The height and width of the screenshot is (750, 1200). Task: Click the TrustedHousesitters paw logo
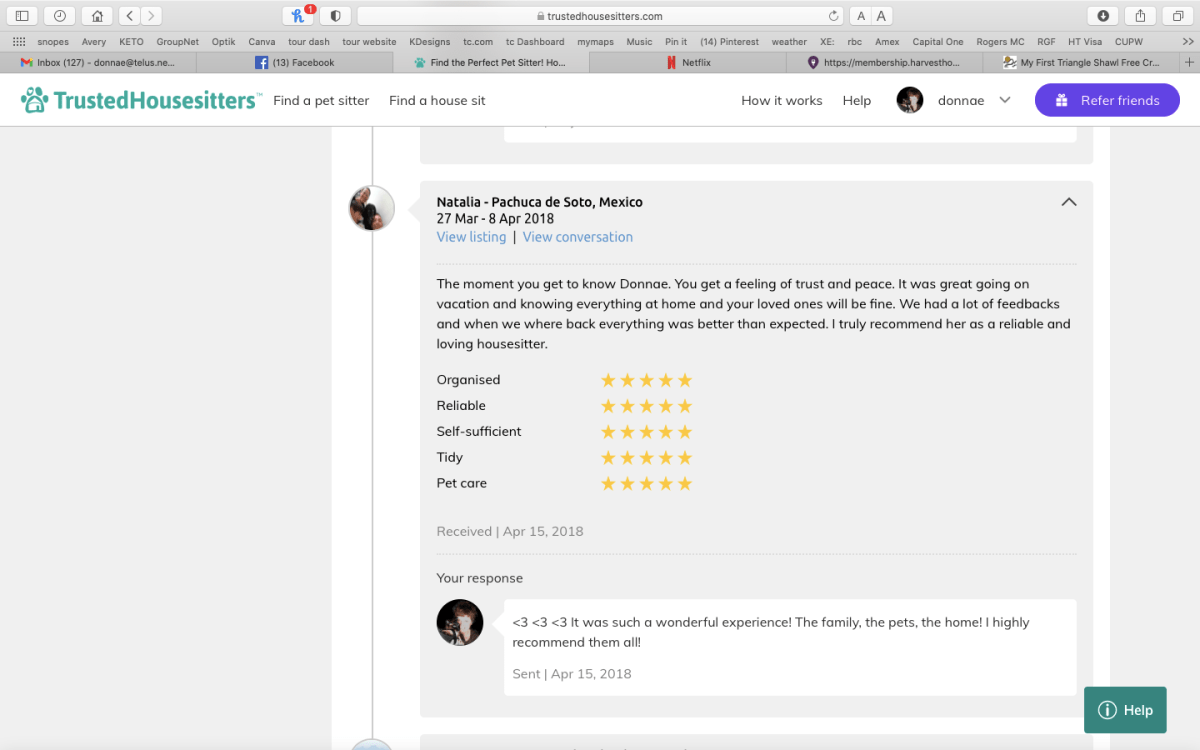[35, 100]
